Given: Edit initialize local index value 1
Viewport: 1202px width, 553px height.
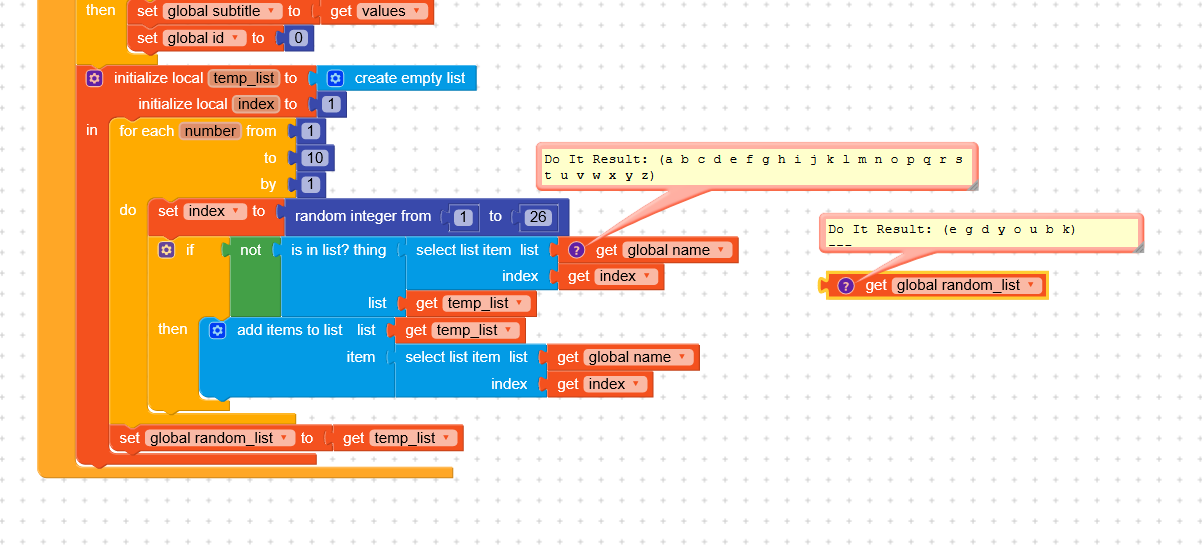Looking at the screenshot, I should (x=331, y=104).
